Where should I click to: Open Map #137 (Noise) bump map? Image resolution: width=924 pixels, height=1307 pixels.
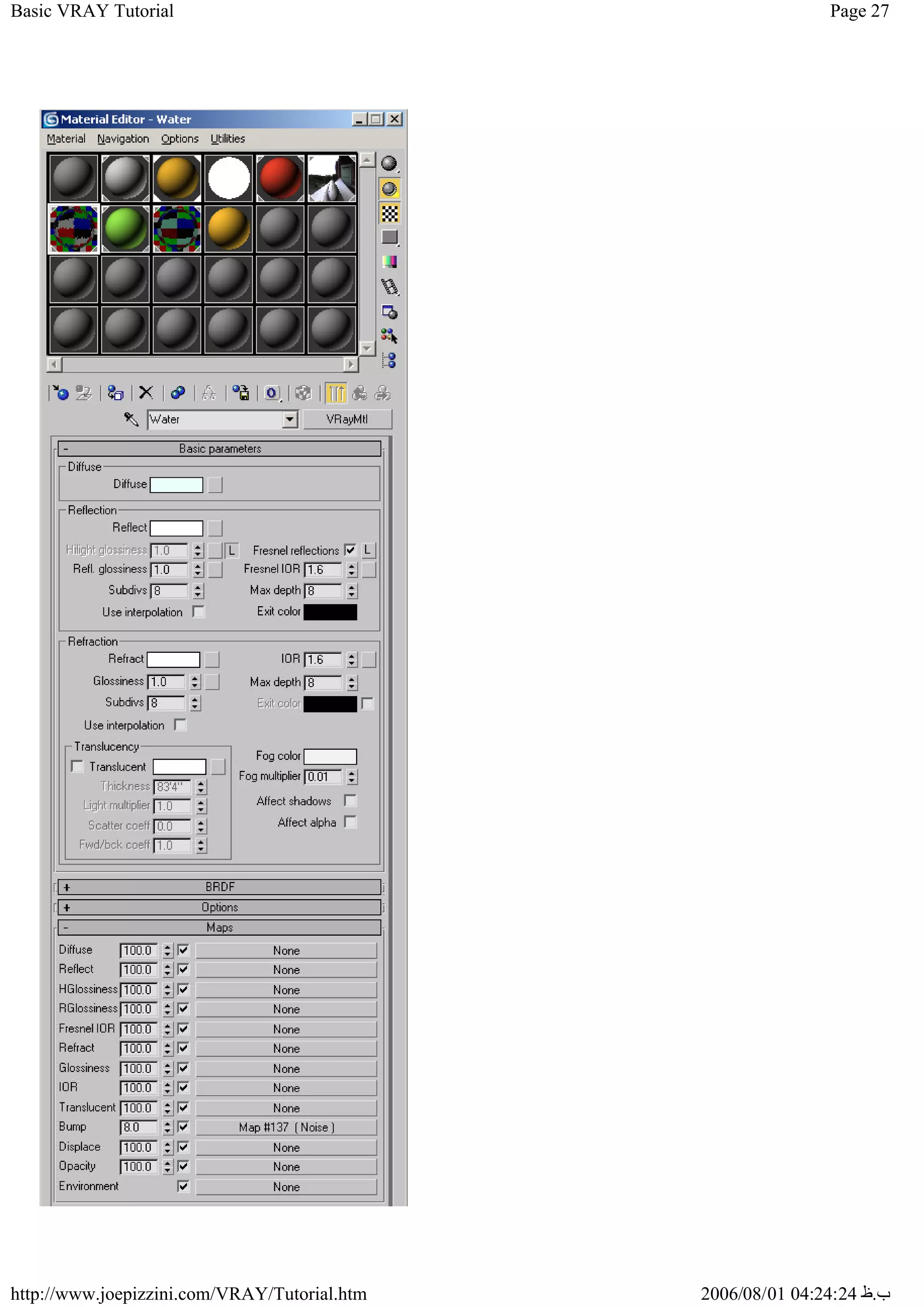pyautogui.click(x=286, y=1128)
